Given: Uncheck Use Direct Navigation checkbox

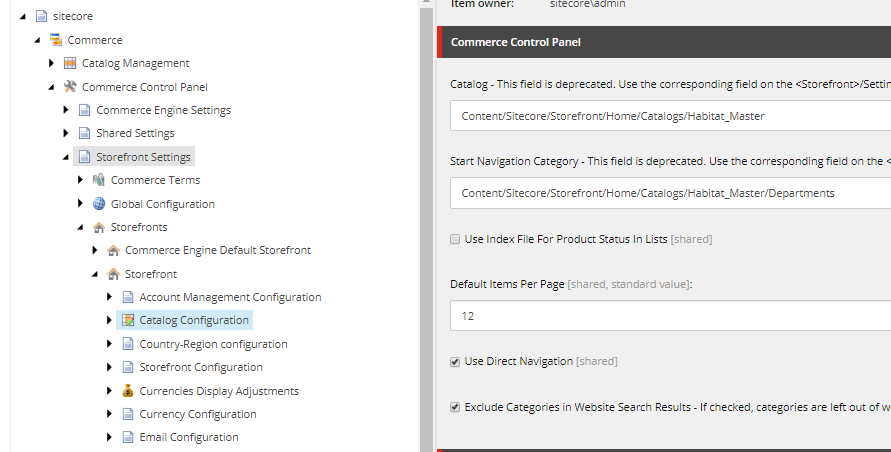Looking at the screenshot, I should point(455,362).
